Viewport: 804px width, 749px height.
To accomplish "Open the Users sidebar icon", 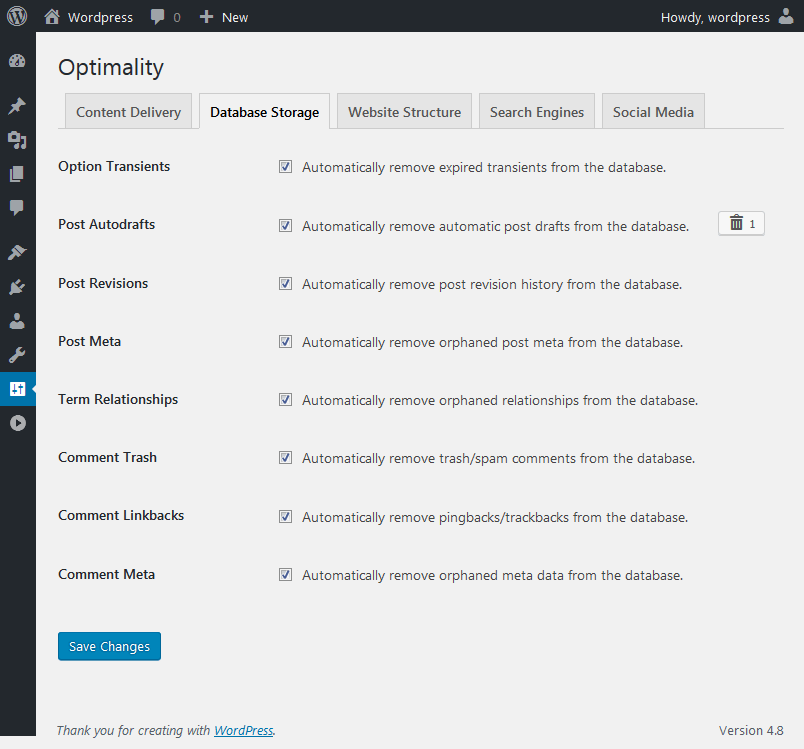I will [17, 321].
